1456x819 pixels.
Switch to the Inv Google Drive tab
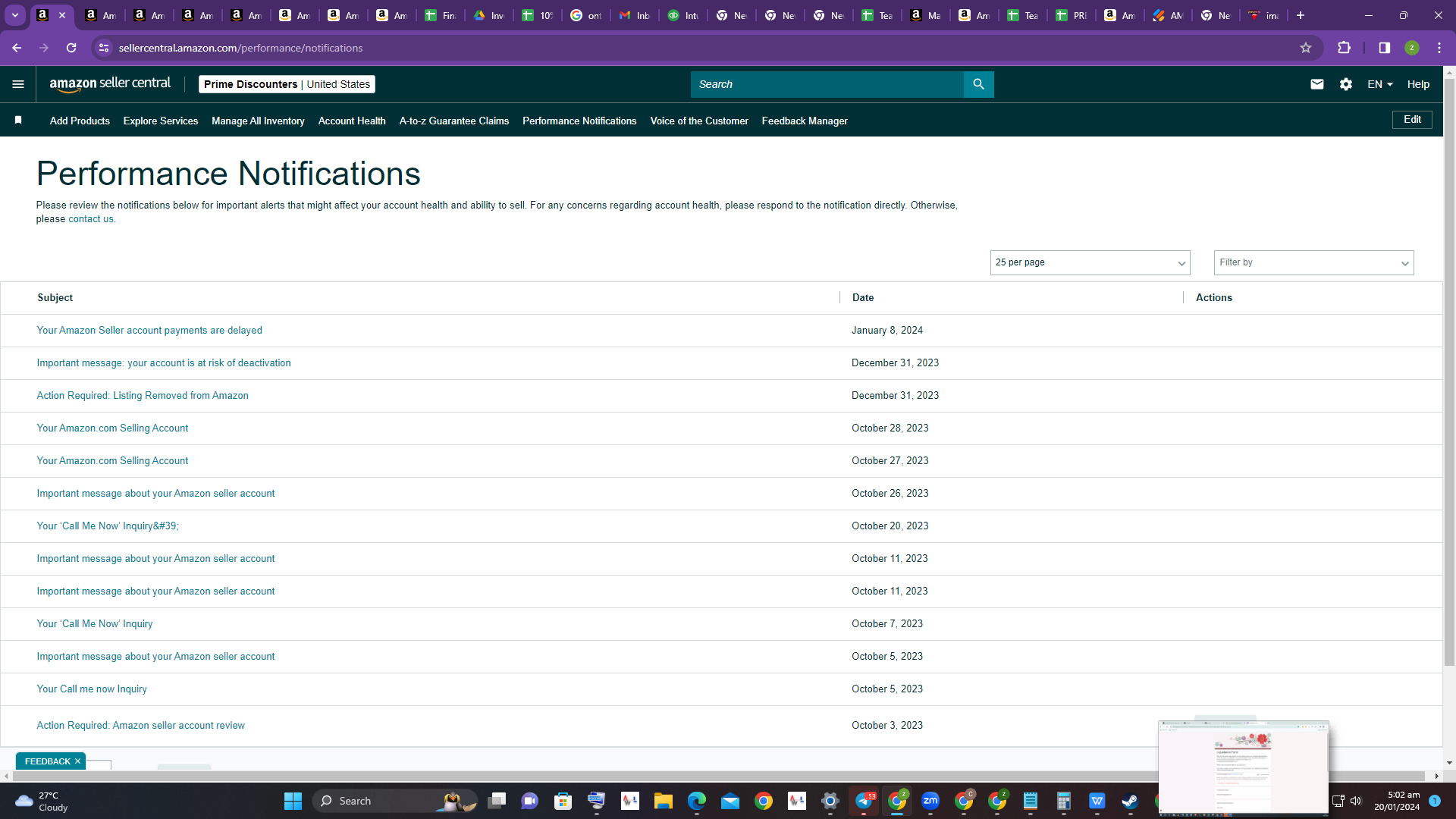pyautogui.click(x=489, y=15)
